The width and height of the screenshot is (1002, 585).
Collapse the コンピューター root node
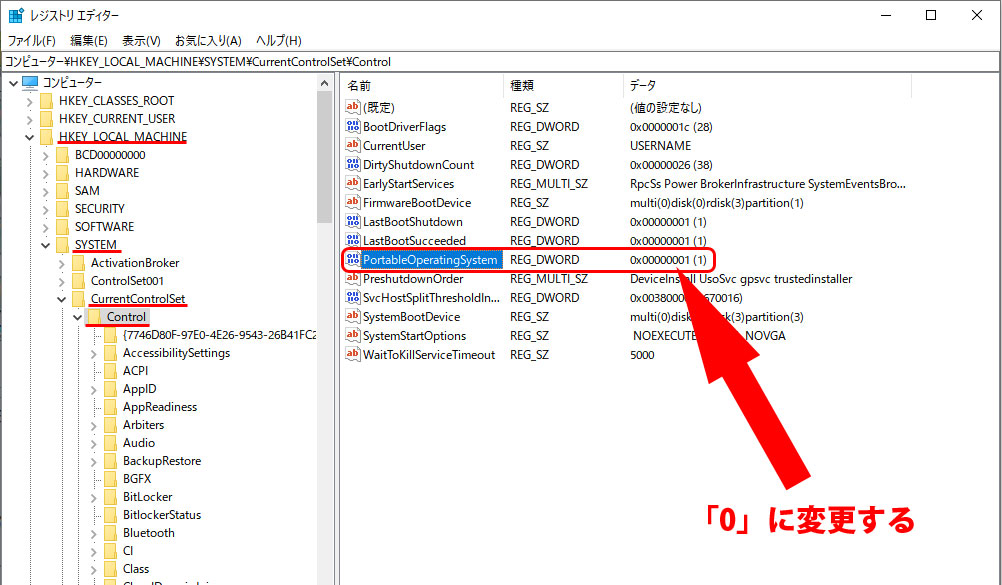coord(13,83)
